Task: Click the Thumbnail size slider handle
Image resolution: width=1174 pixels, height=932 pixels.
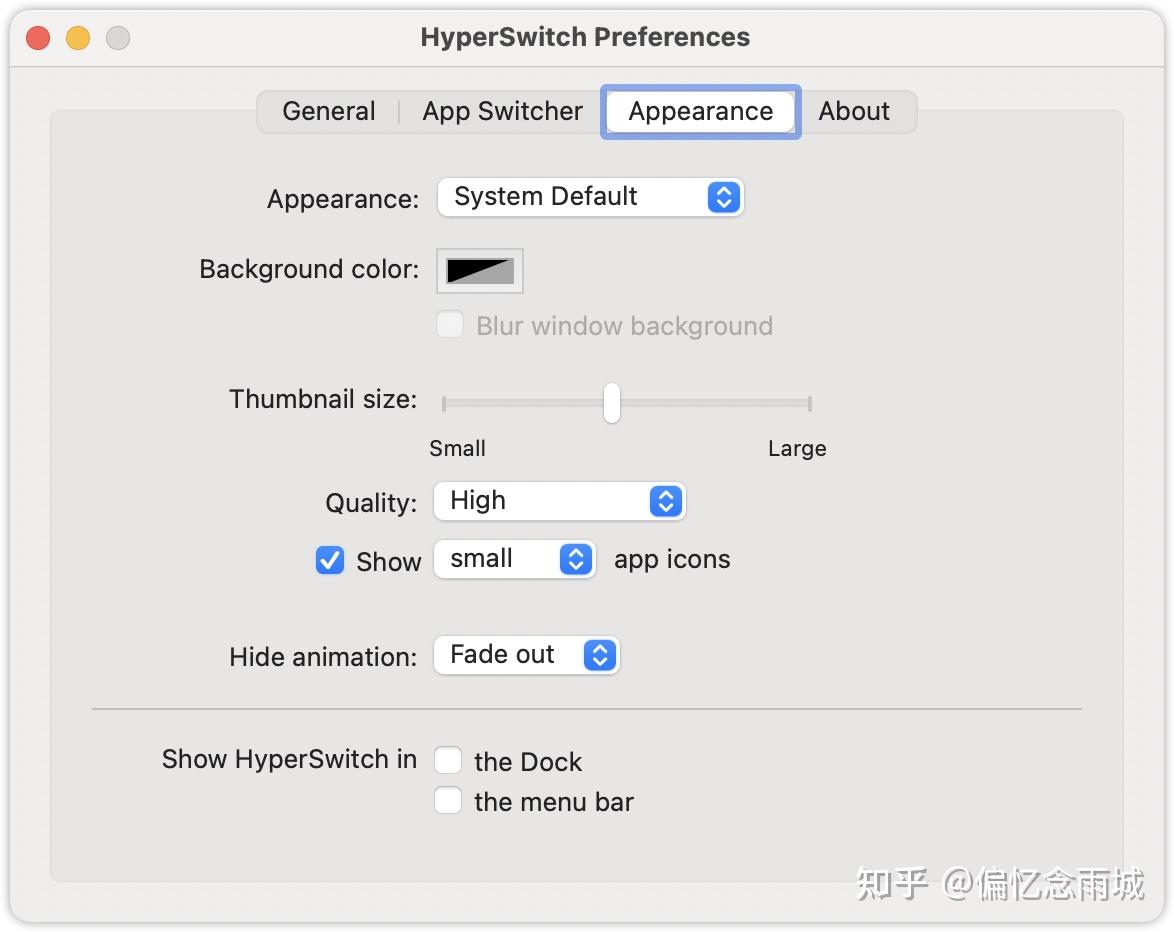Action: (612, 403)
